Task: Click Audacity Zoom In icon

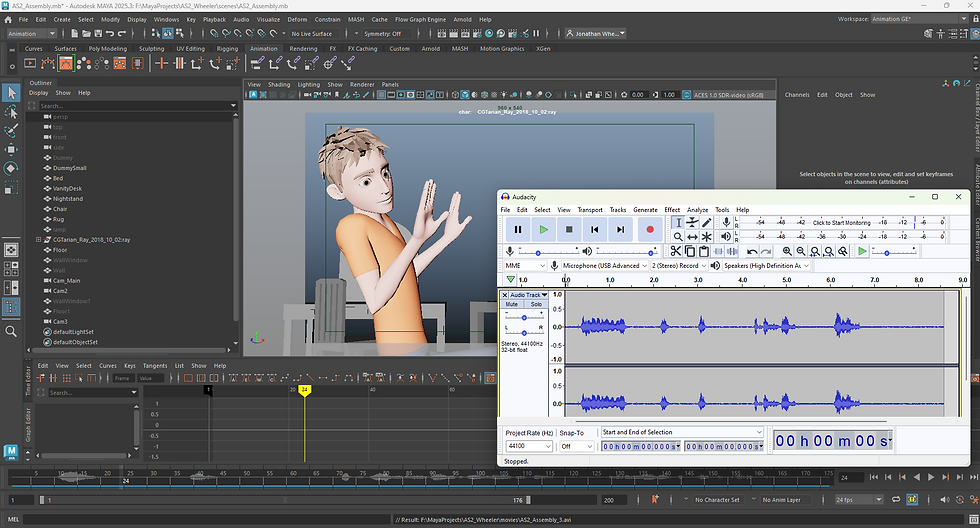Action: [787, 251]
